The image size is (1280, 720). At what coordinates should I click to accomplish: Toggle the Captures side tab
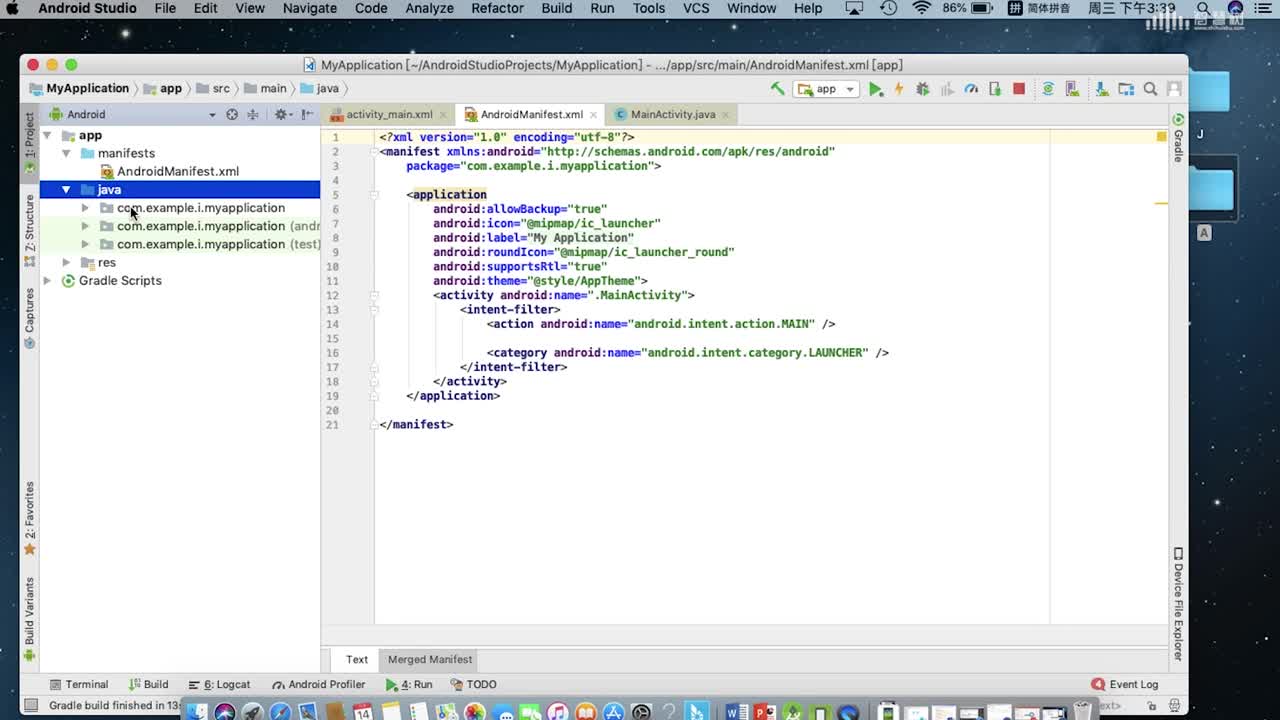[x=29, y=318]
